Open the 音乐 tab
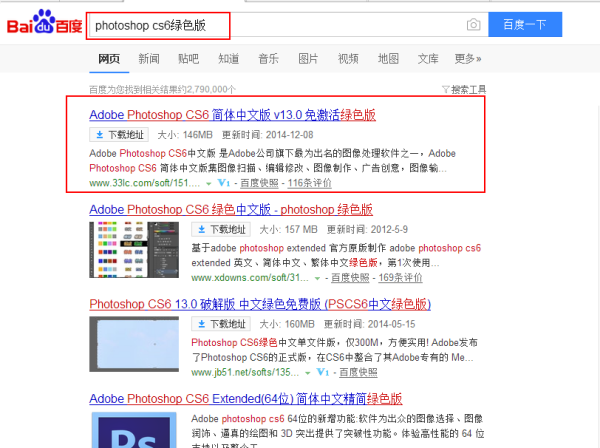 268,59
